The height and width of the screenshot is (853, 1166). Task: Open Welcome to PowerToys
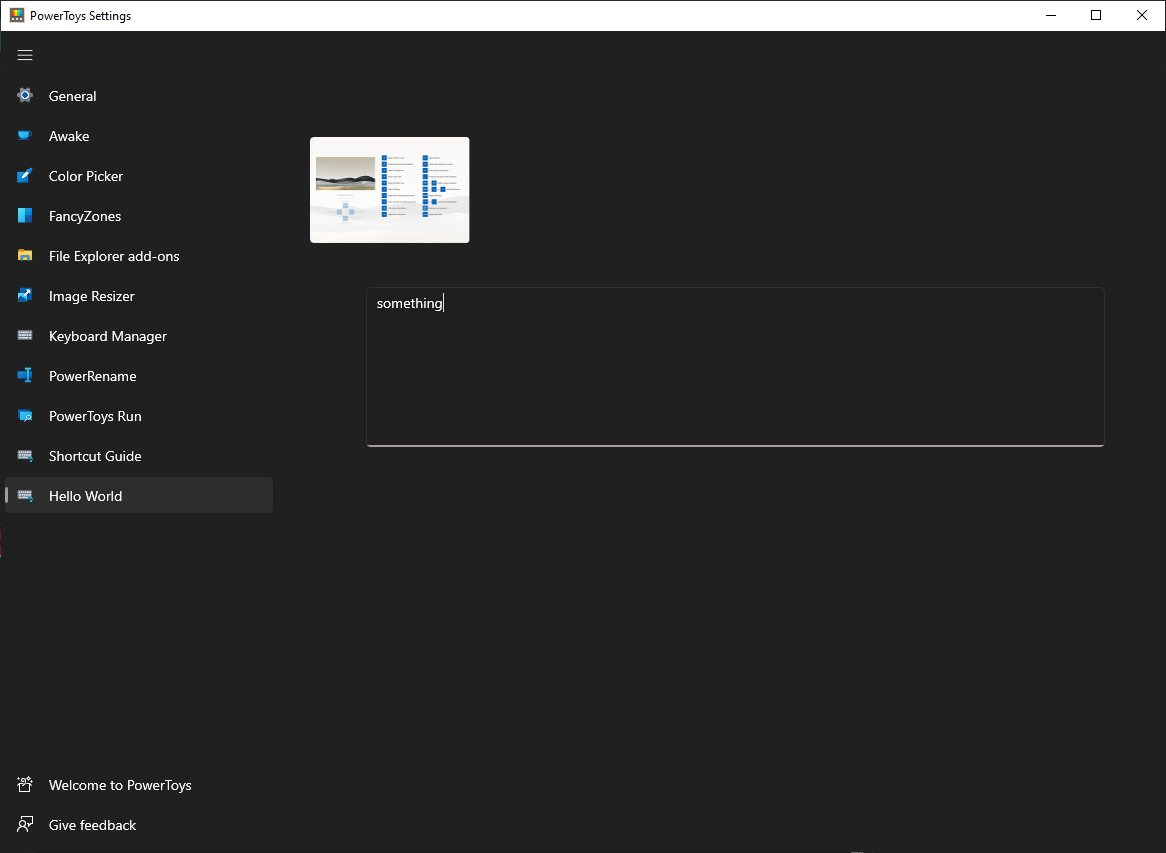pos(120,785)
